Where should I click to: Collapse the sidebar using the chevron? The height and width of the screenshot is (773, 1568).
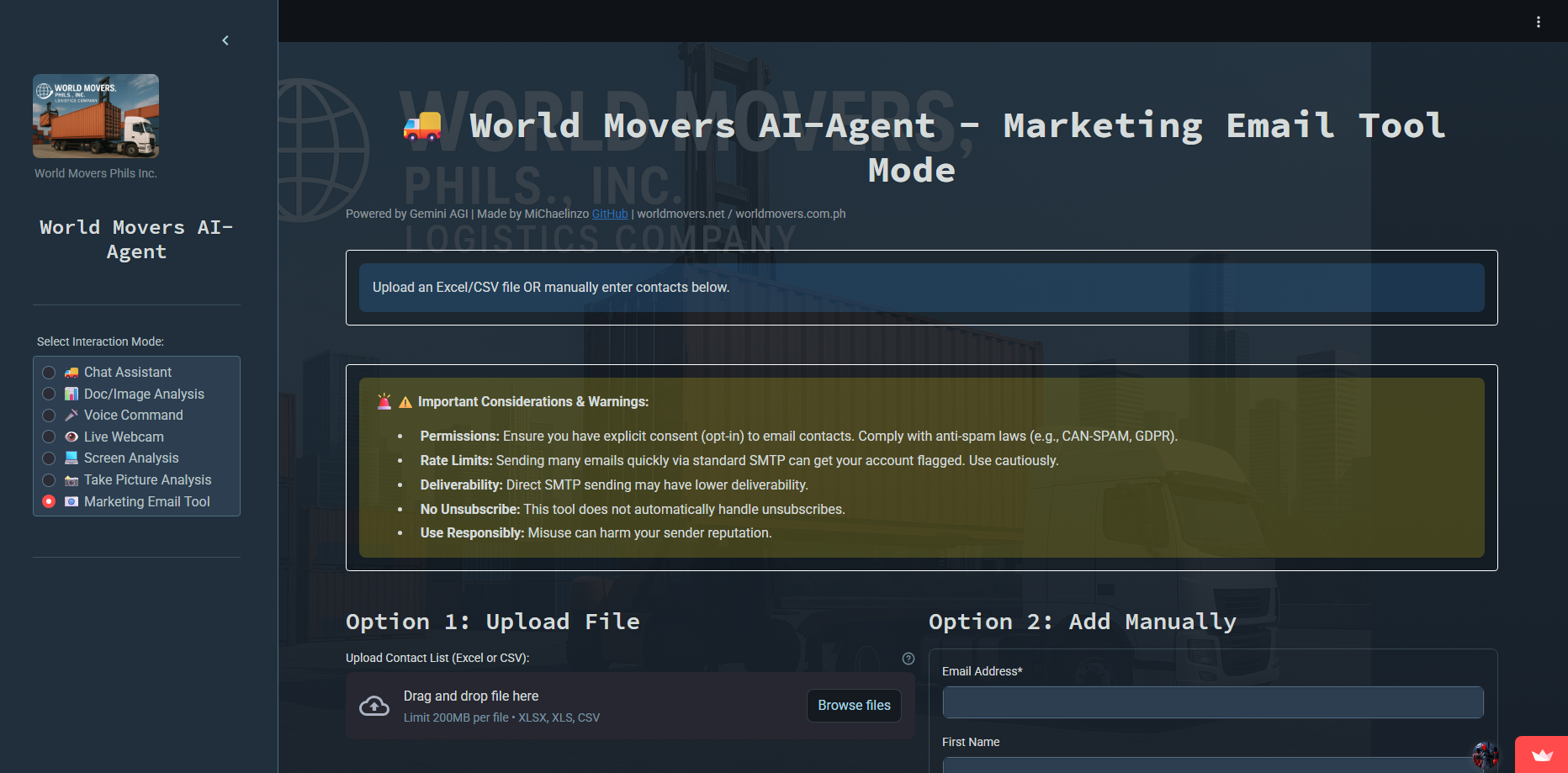(x=225, y=40)
